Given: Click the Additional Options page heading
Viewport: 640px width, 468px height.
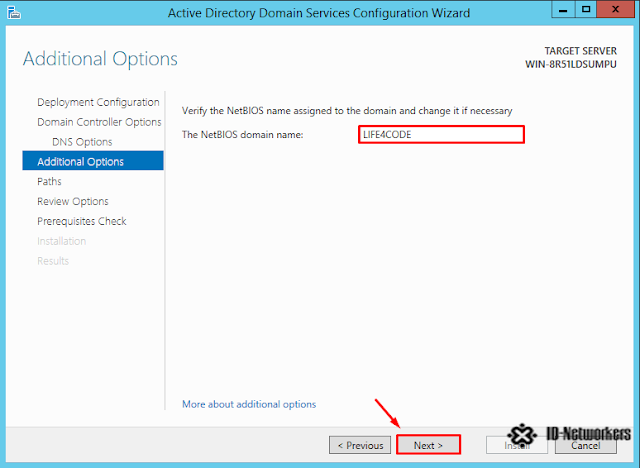Looking at the screenshot, I should click(x=100, y=59).
